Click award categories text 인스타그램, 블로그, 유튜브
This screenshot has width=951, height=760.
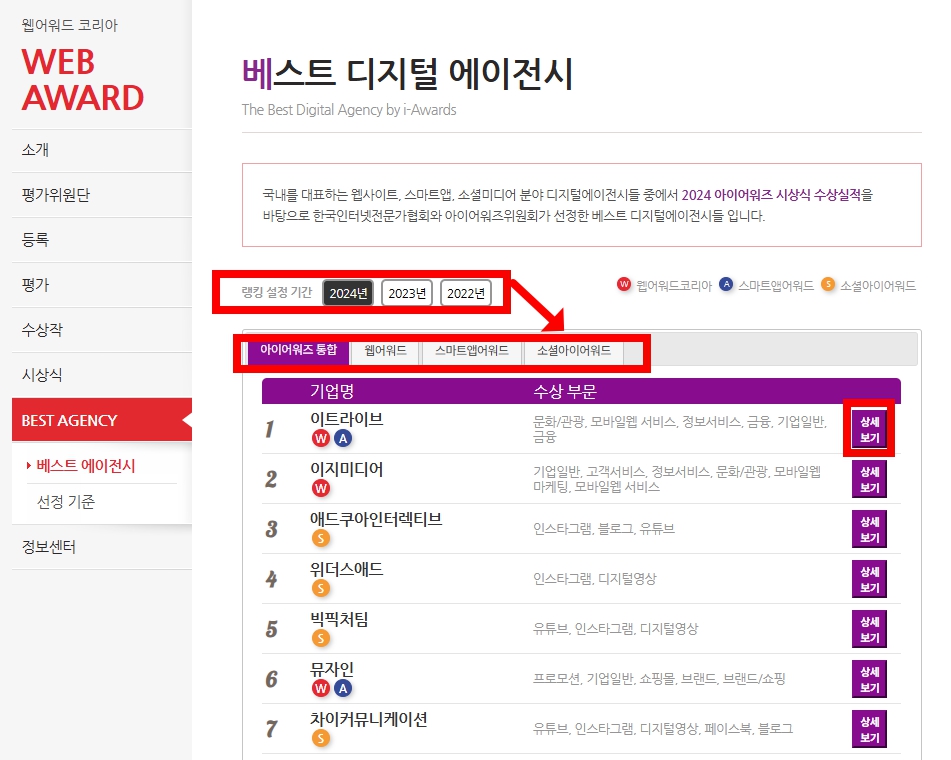(603, 529)
